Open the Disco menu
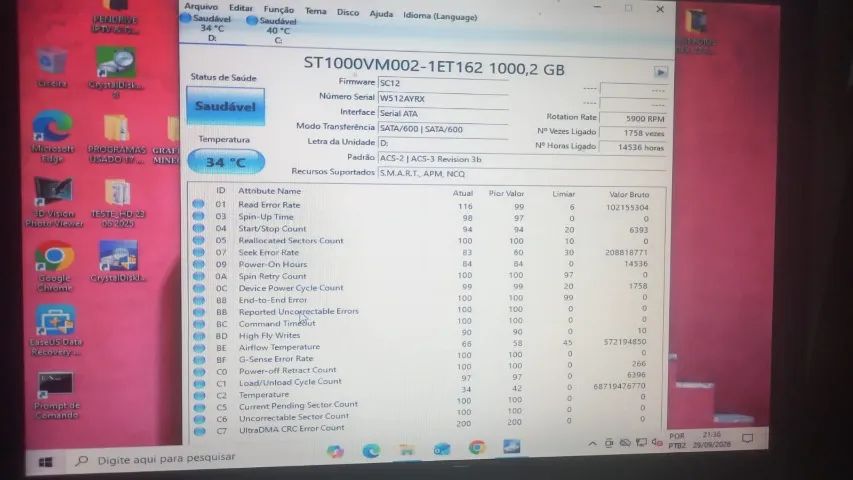This screenshot has width=853, height=480. pyautogui.click(x=348, y=13)
